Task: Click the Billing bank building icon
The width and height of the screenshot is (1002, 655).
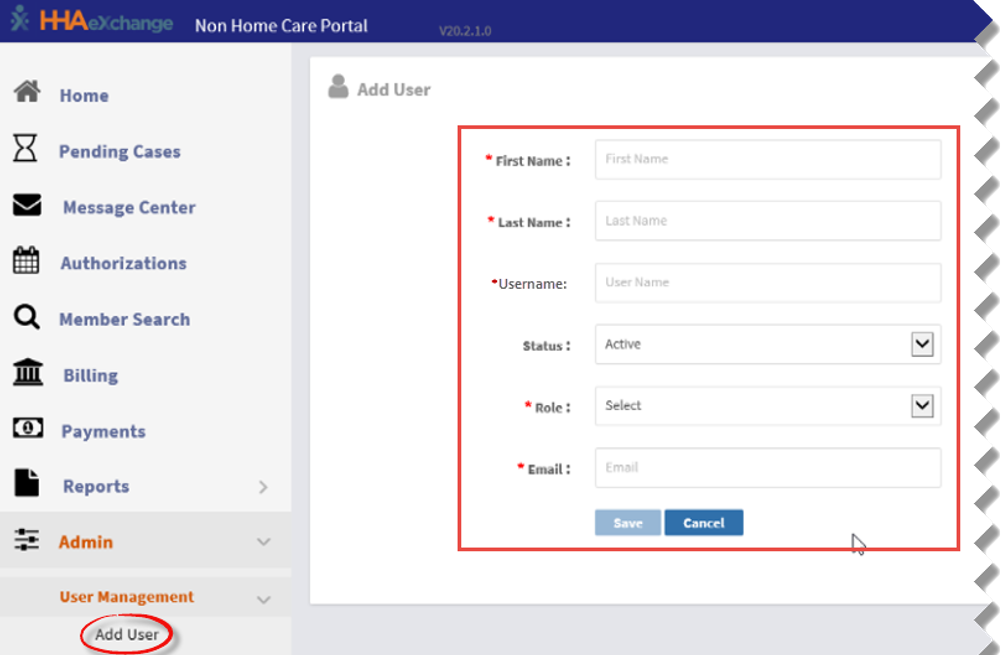Action: point(27,373)
